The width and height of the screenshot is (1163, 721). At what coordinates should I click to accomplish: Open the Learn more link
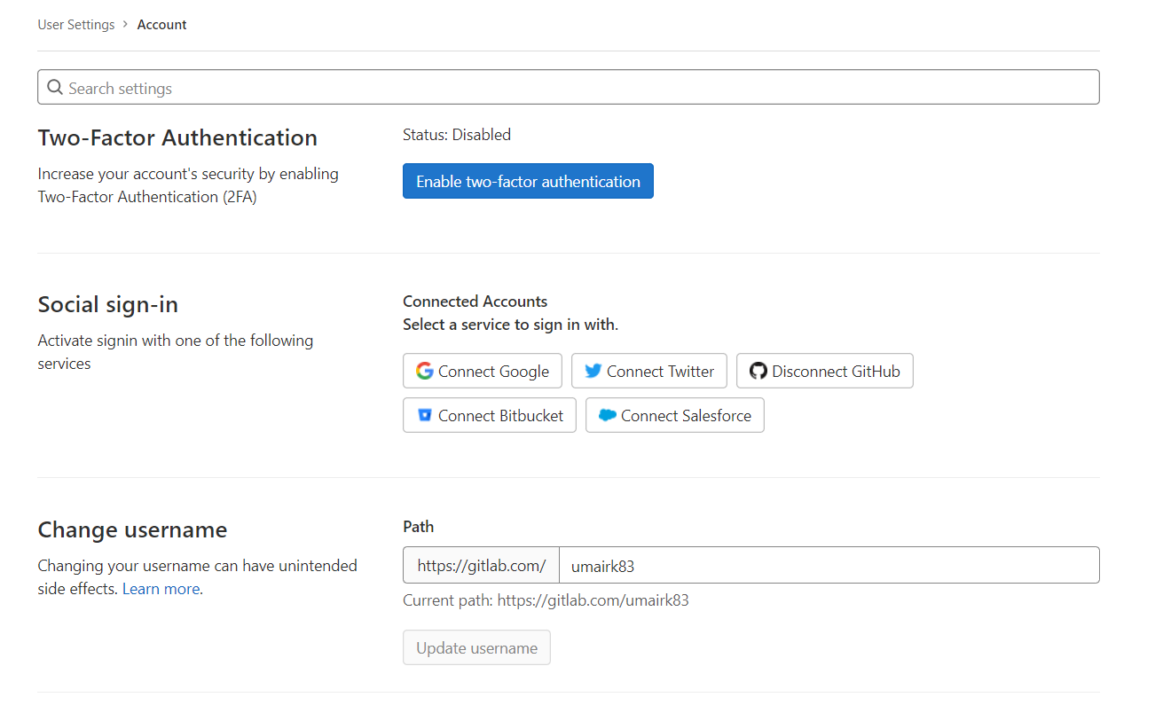(x=160, y=588)
